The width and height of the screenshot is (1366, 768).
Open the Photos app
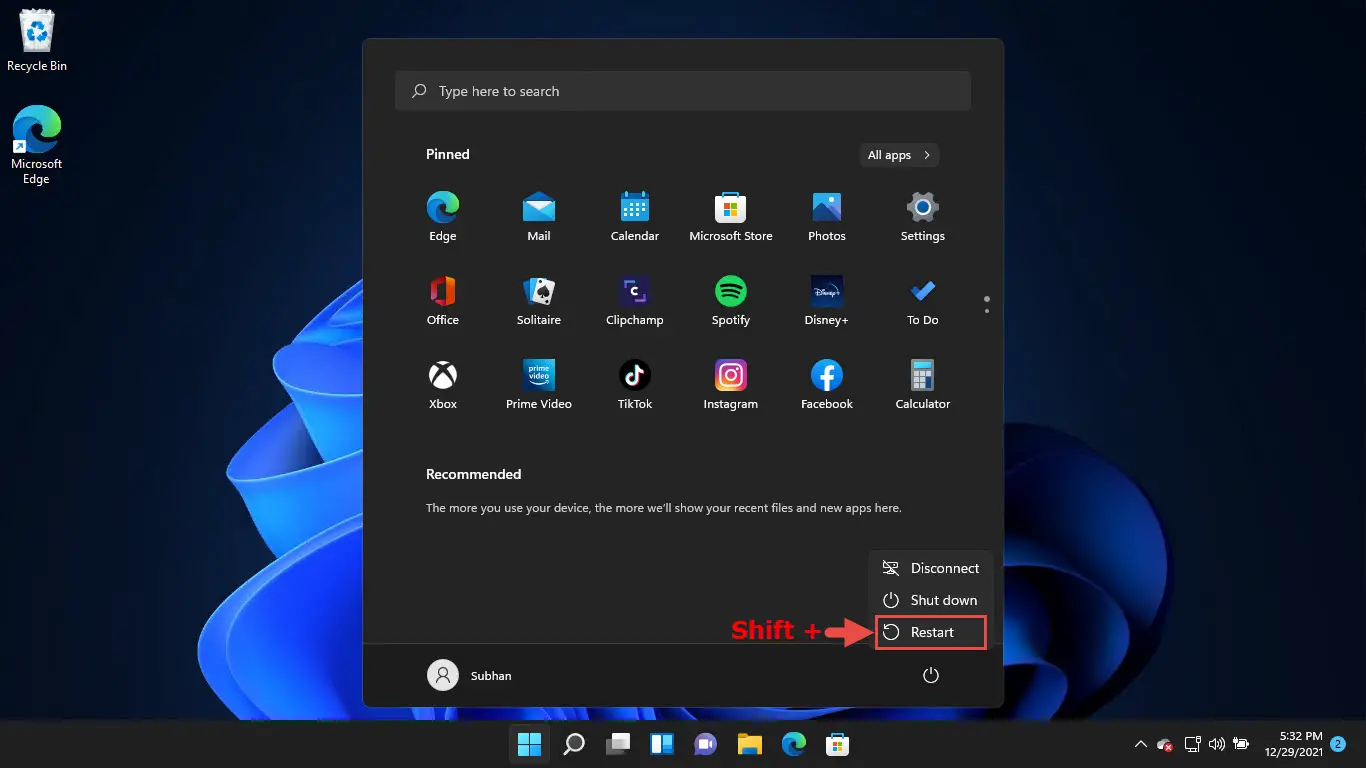tap(826, 217)
